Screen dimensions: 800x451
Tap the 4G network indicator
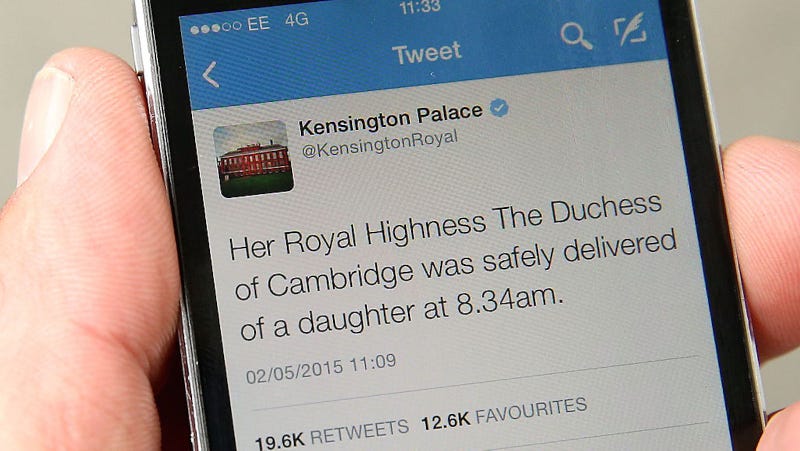click(296, 20)
